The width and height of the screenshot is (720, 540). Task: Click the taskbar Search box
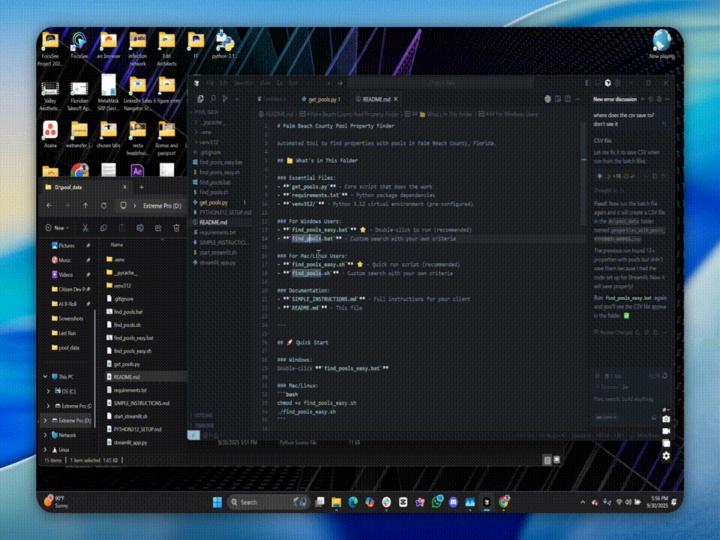[268, 502]
